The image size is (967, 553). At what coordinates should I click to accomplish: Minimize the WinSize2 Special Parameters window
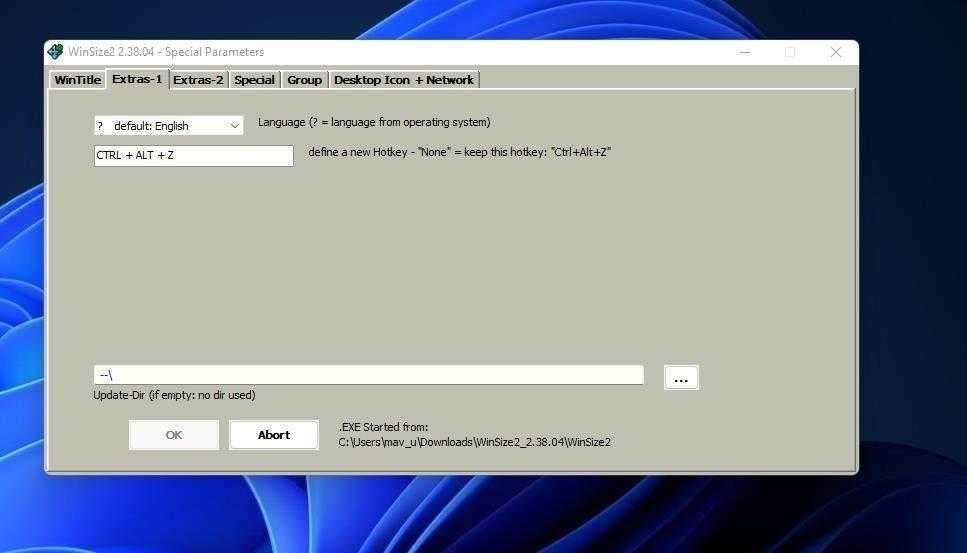[x=745, y=52]
